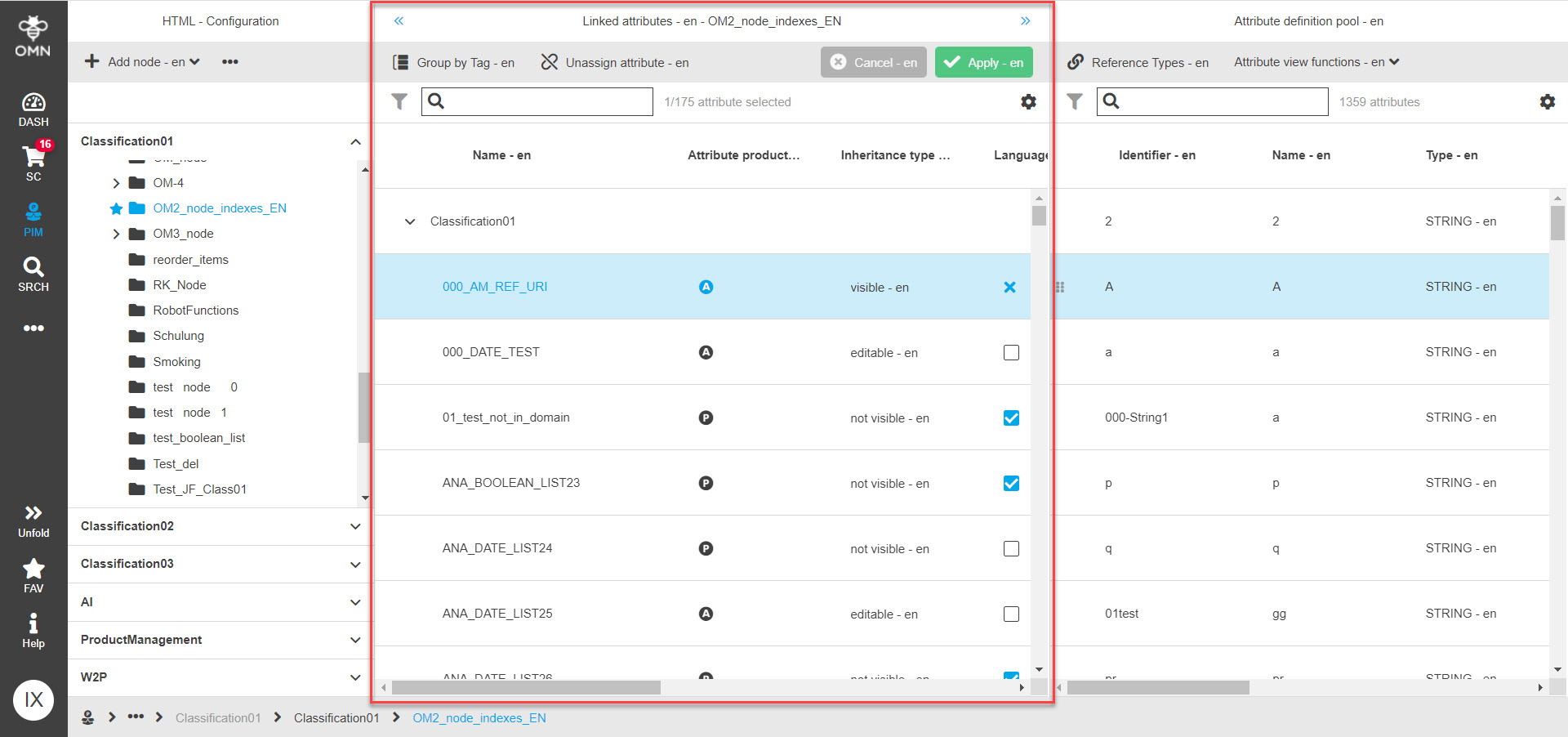Open the DASH section in the left sidebar
This screenshot has width=1568, height=737.
(x=33, y=109)
